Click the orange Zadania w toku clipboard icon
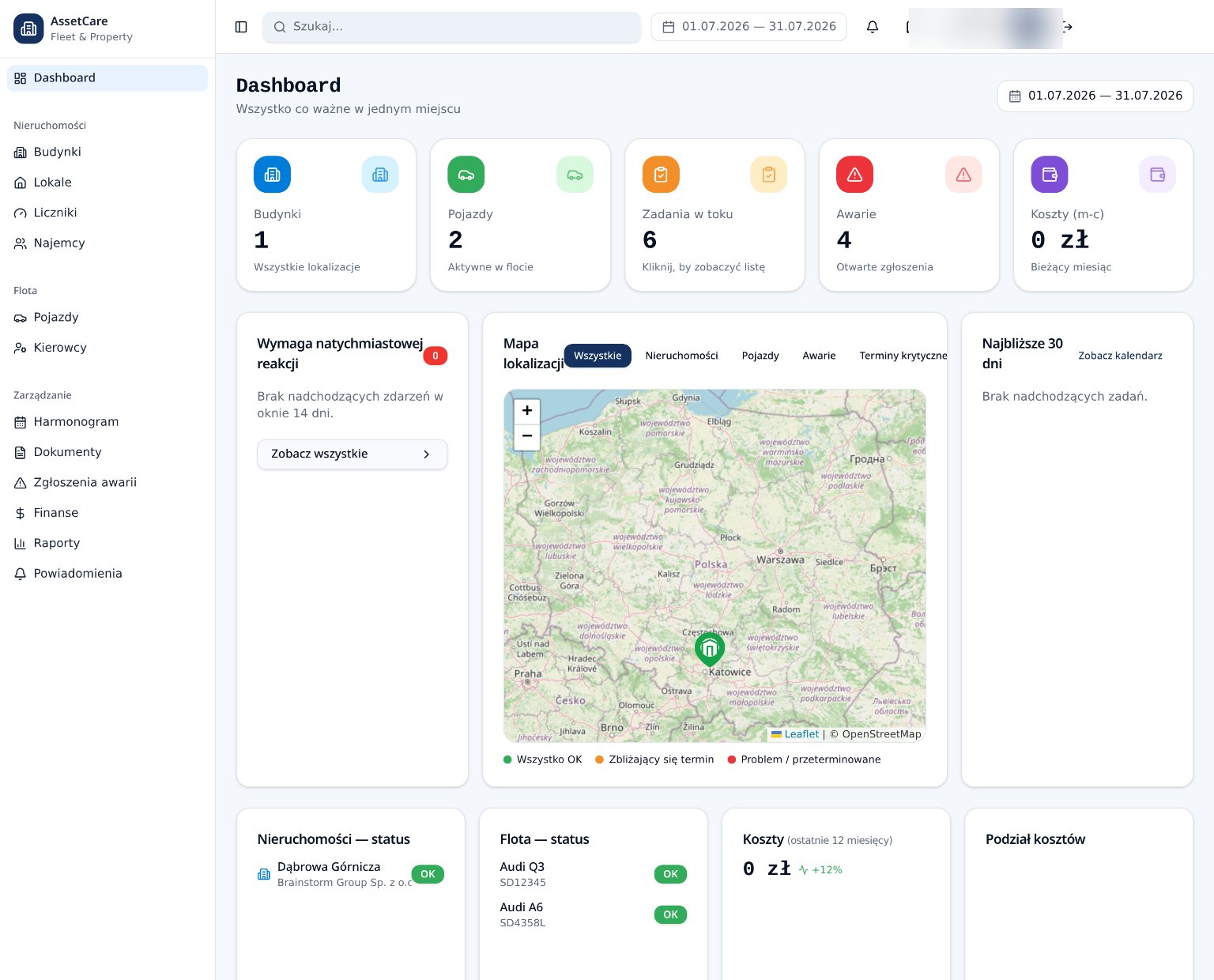 click(x=661, y=174)
